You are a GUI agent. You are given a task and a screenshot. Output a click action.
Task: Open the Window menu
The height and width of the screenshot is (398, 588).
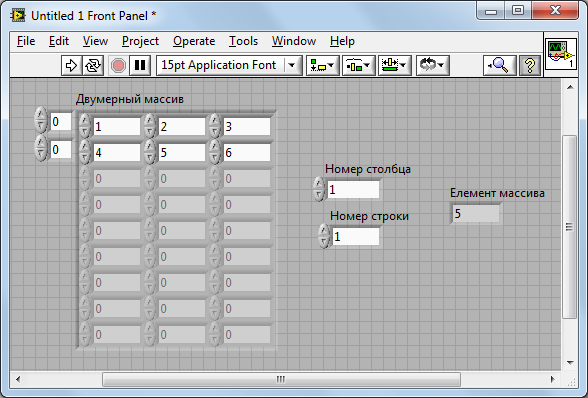click(x=294, y=41)
